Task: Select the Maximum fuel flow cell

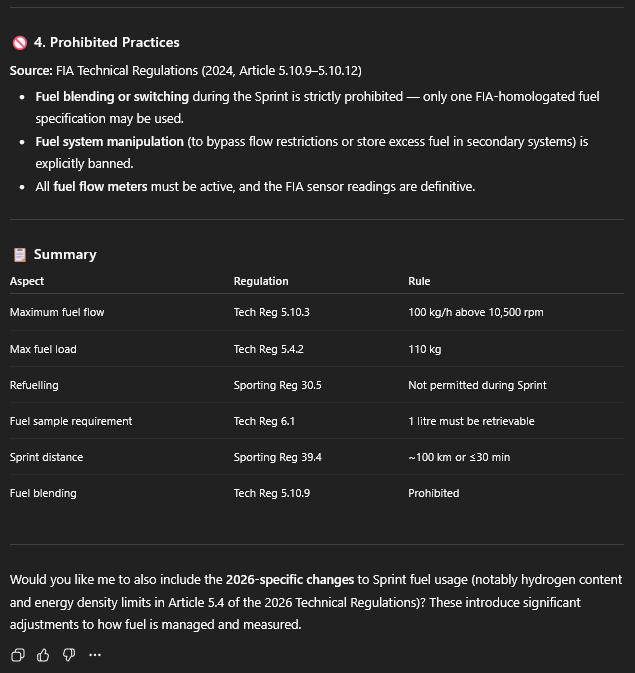Action: pyautogui.click(x=57, y=312)
